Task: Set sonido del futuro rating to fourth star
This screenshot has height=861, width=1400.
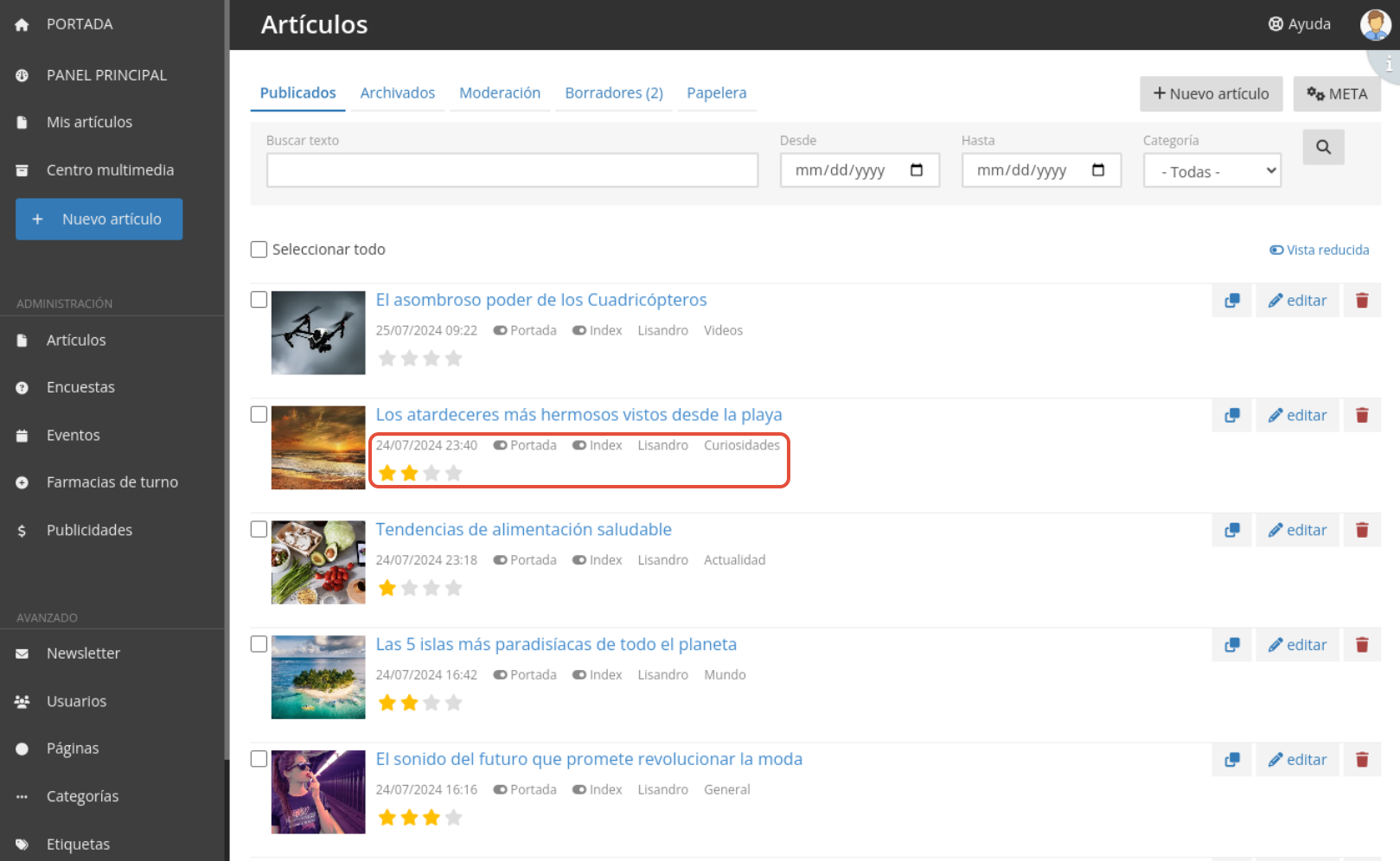Action: [x=453, y=817]
